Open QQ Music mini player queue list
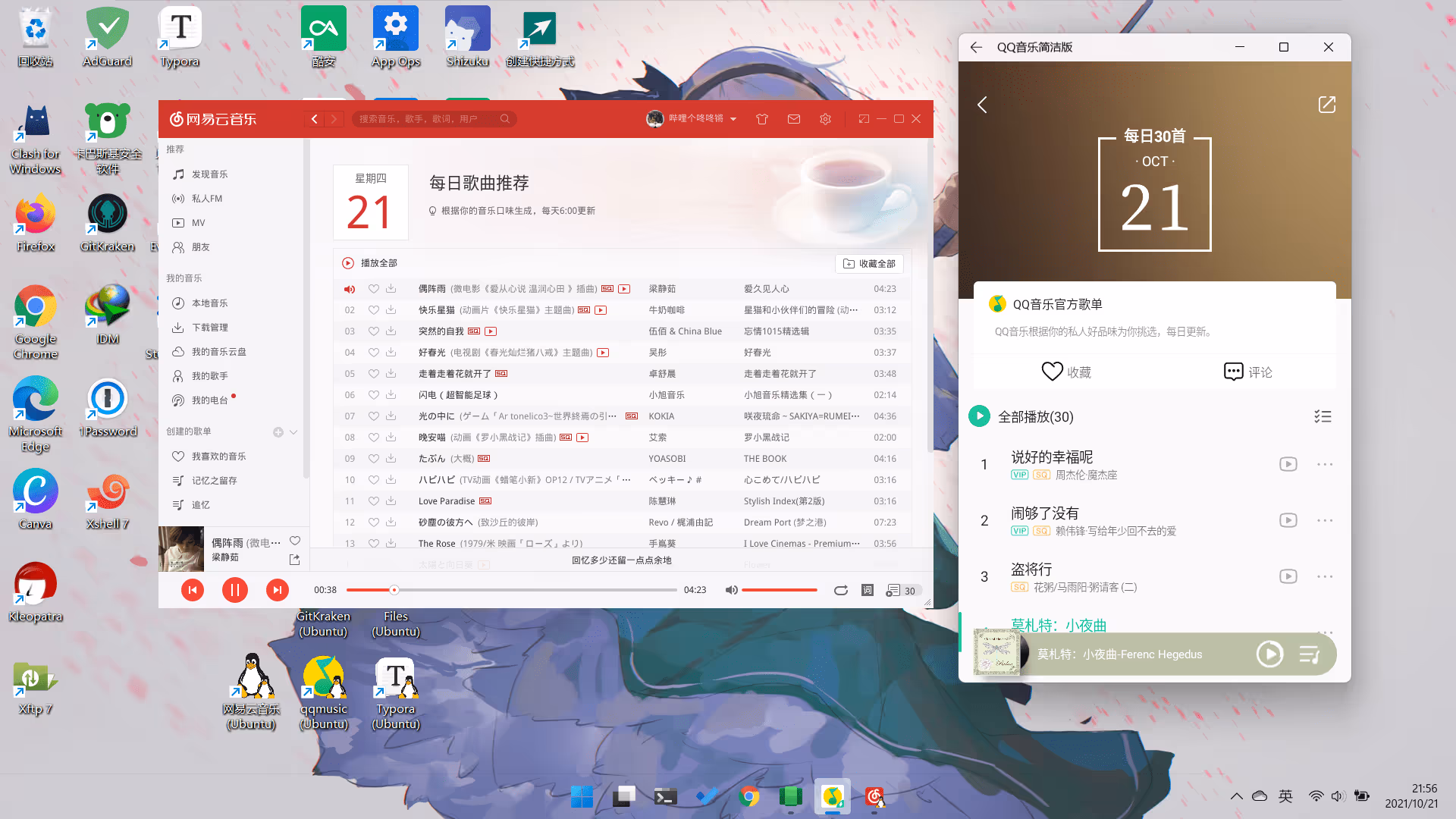The image size is (1456, 819). 1310,654
